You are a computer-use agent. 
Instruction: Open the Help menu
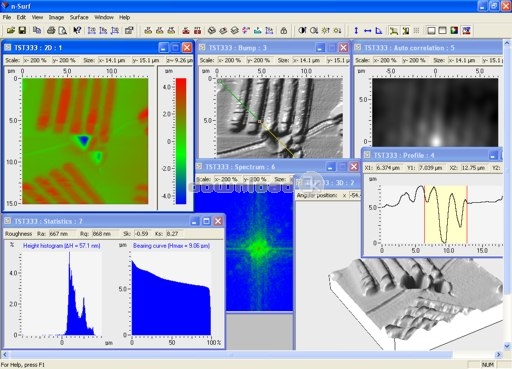pyautogui.click(x=124, y=17)
